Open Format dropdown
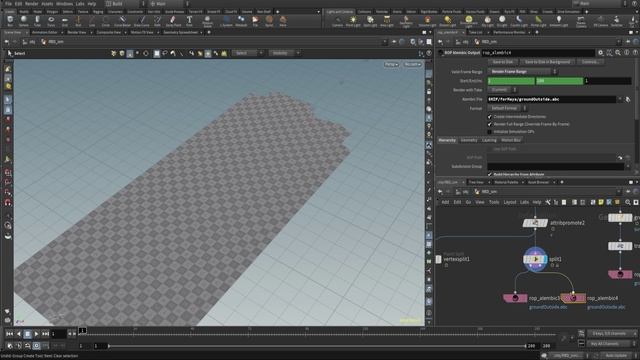The width and height of the screenshot is (640, 360). pyautogui.click(x=507, y=108)
